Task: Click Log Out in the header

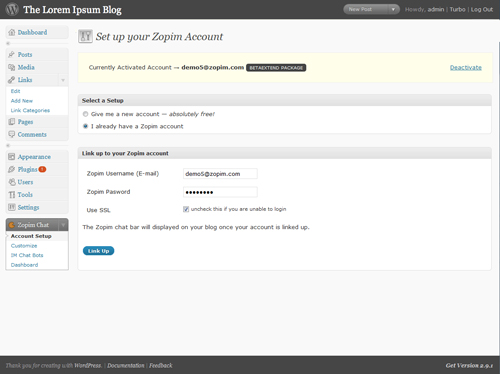Action: pyautogui.click(x=482, y=9)
